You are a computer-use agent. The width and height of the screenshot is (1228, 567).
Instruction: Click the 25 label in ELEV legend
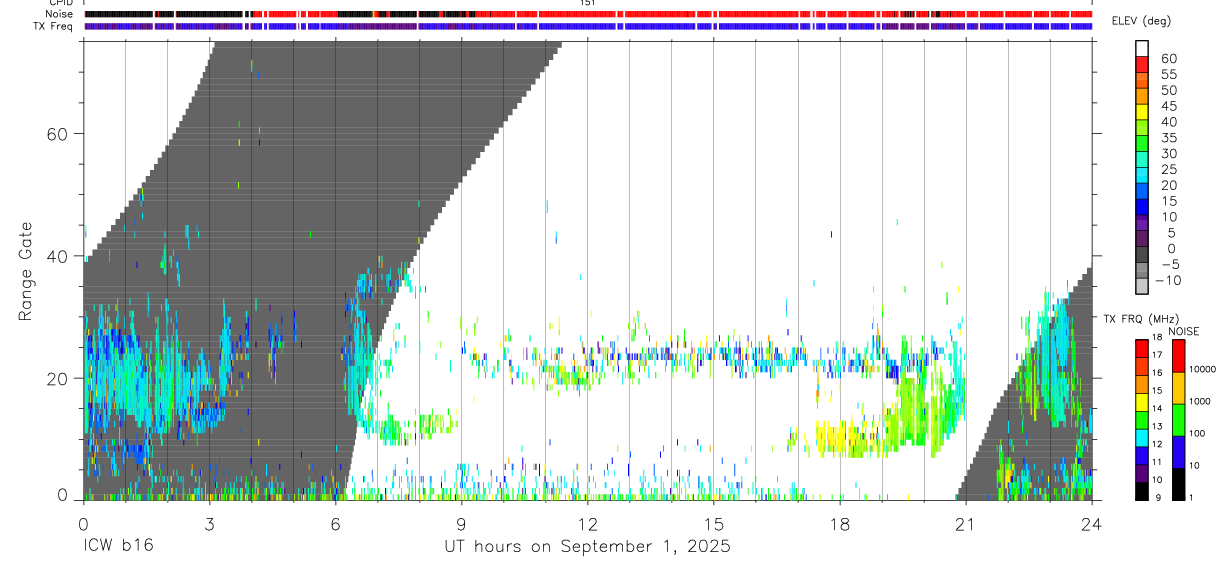(x=1168, y=170)
